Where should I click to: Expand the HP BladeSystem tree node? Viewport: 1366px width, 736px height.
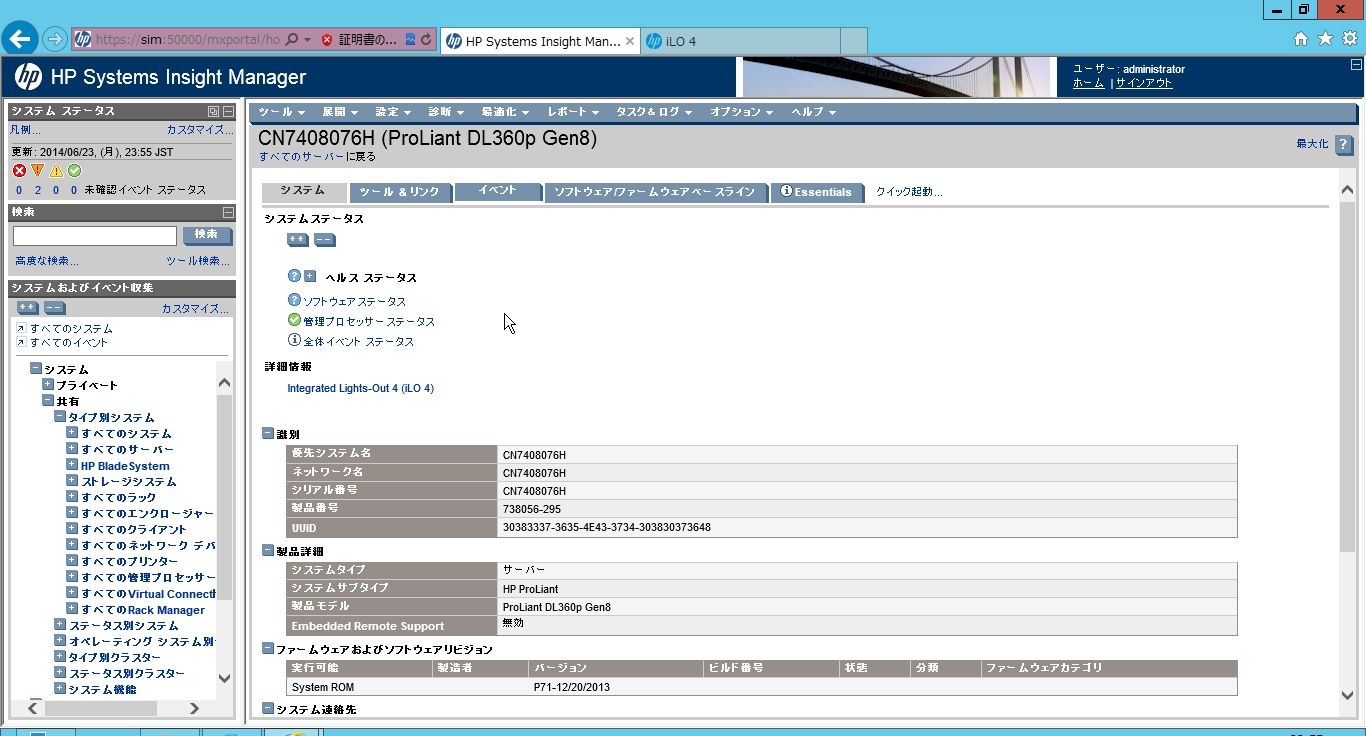72,464
